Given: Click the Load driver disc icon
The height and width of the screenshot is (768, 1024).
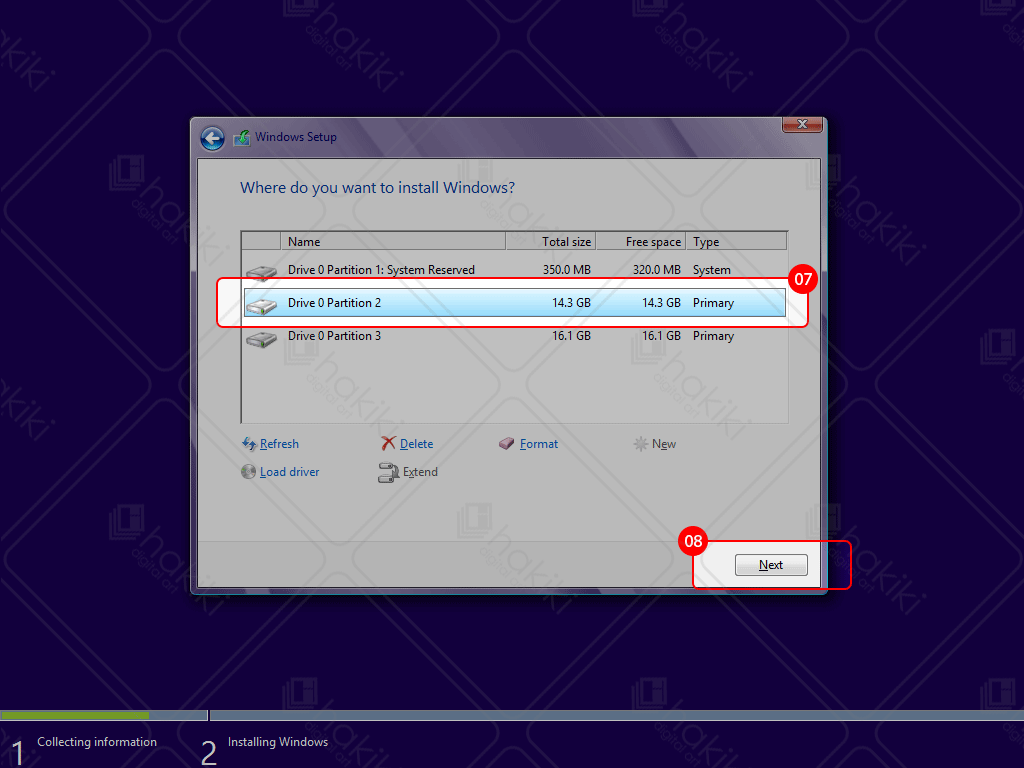Looking at the screenshot, I should 248,472.
